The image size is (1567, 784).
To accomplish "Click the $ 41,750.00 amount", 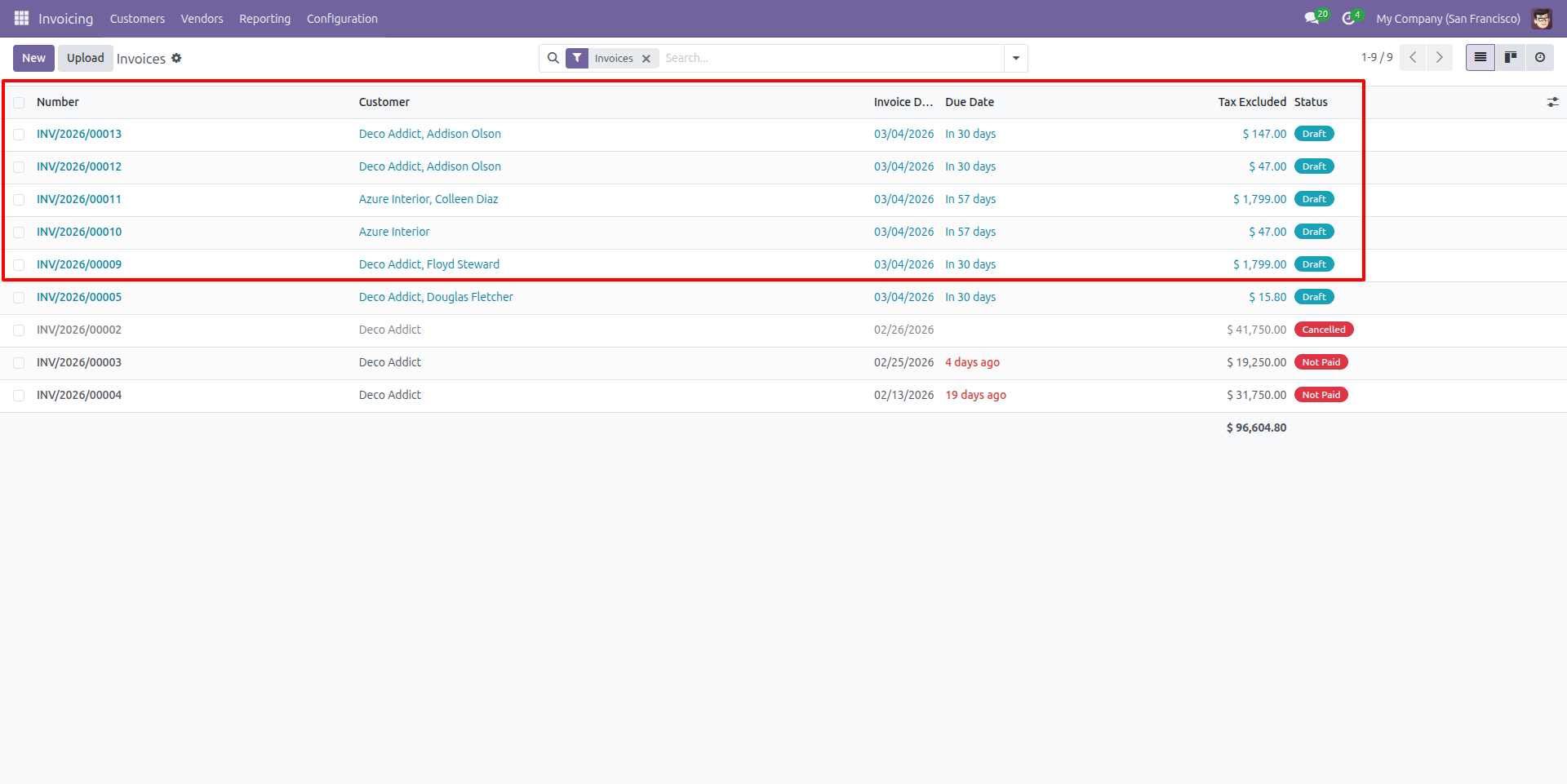I will click(1256, 330).
